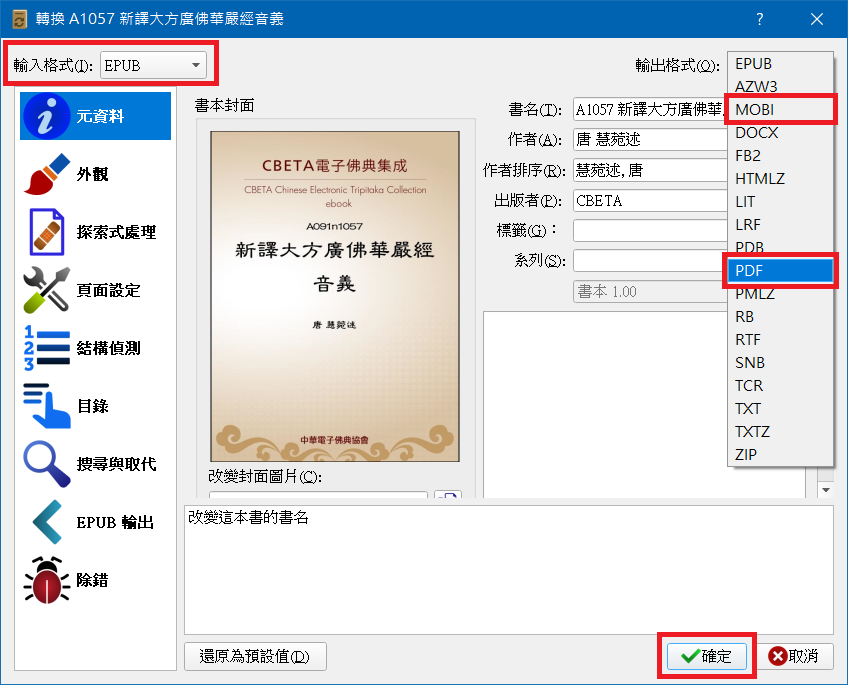Click scrollbar down arrow of comments area
Viewport: 848px width, 685px height.
(x=825, y=490)
